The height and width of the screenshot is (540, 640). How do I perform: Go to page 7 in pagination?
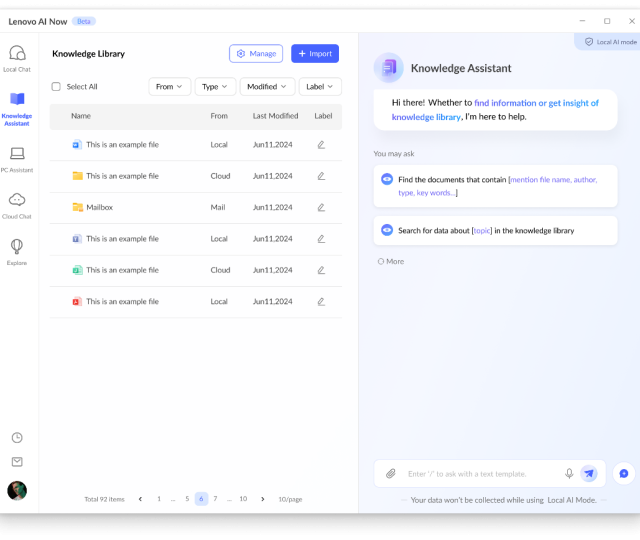215,499
